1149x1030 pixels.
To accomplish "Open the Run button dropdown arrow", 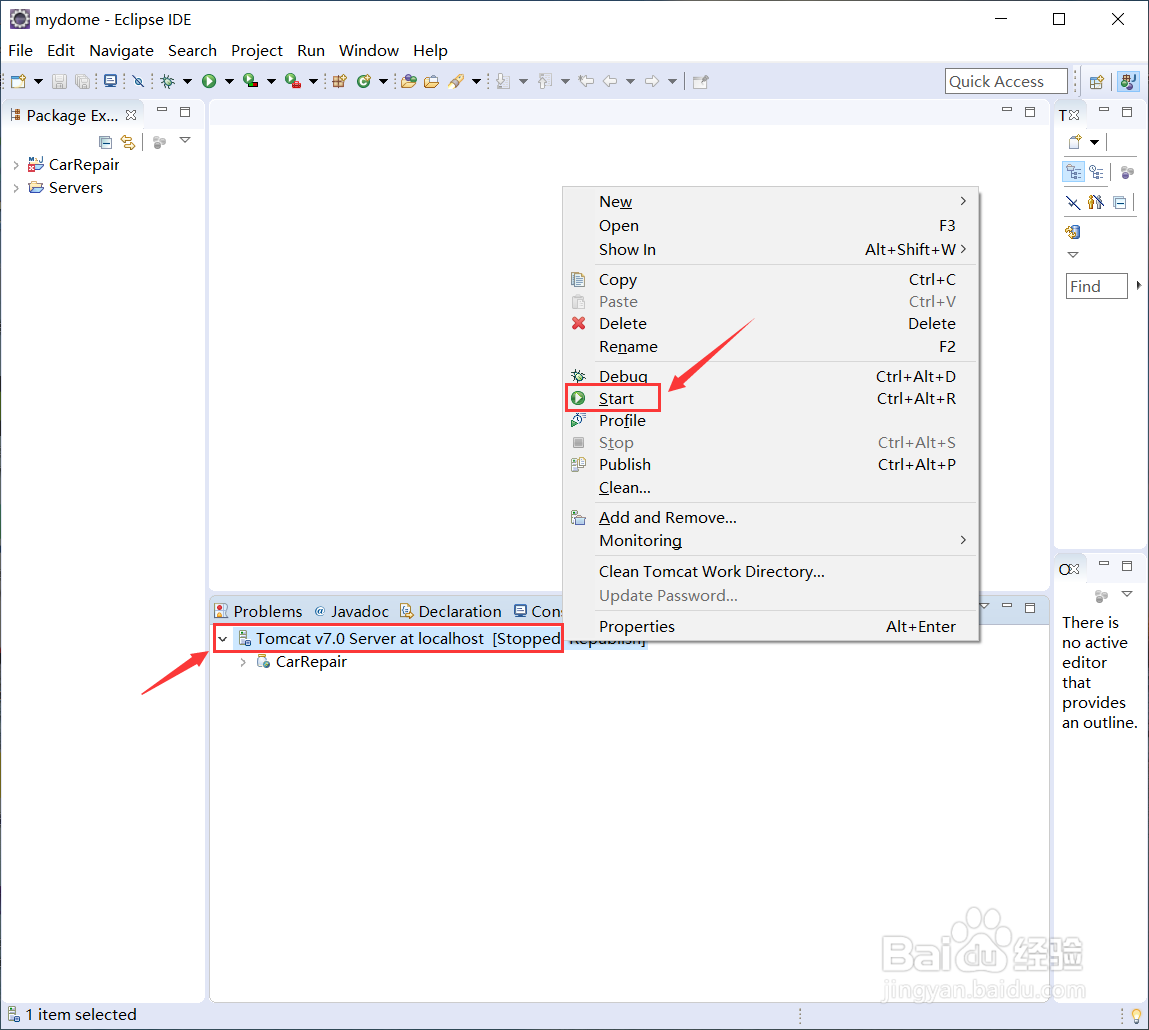I will (229, 81).
